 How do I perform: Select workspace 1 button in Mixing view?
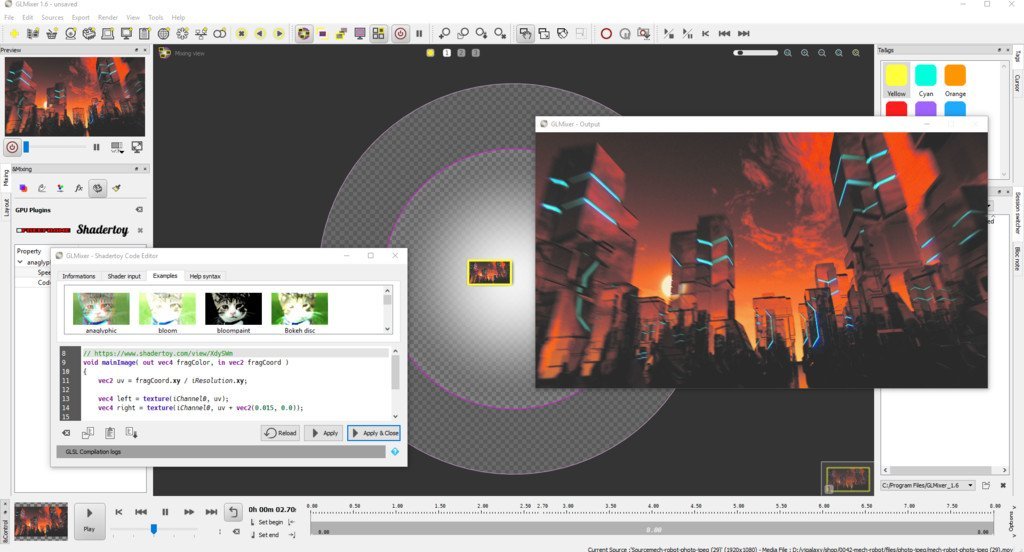[447, 53]
